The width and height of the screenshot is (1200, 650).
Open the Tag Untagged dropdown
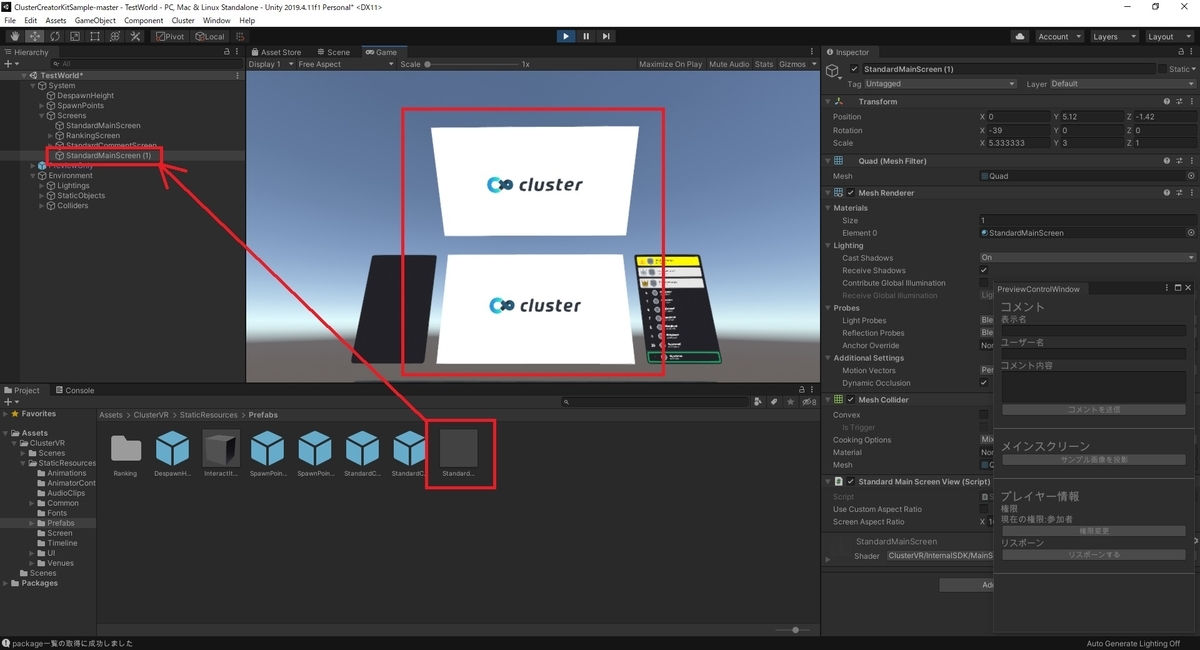(941, 84)
